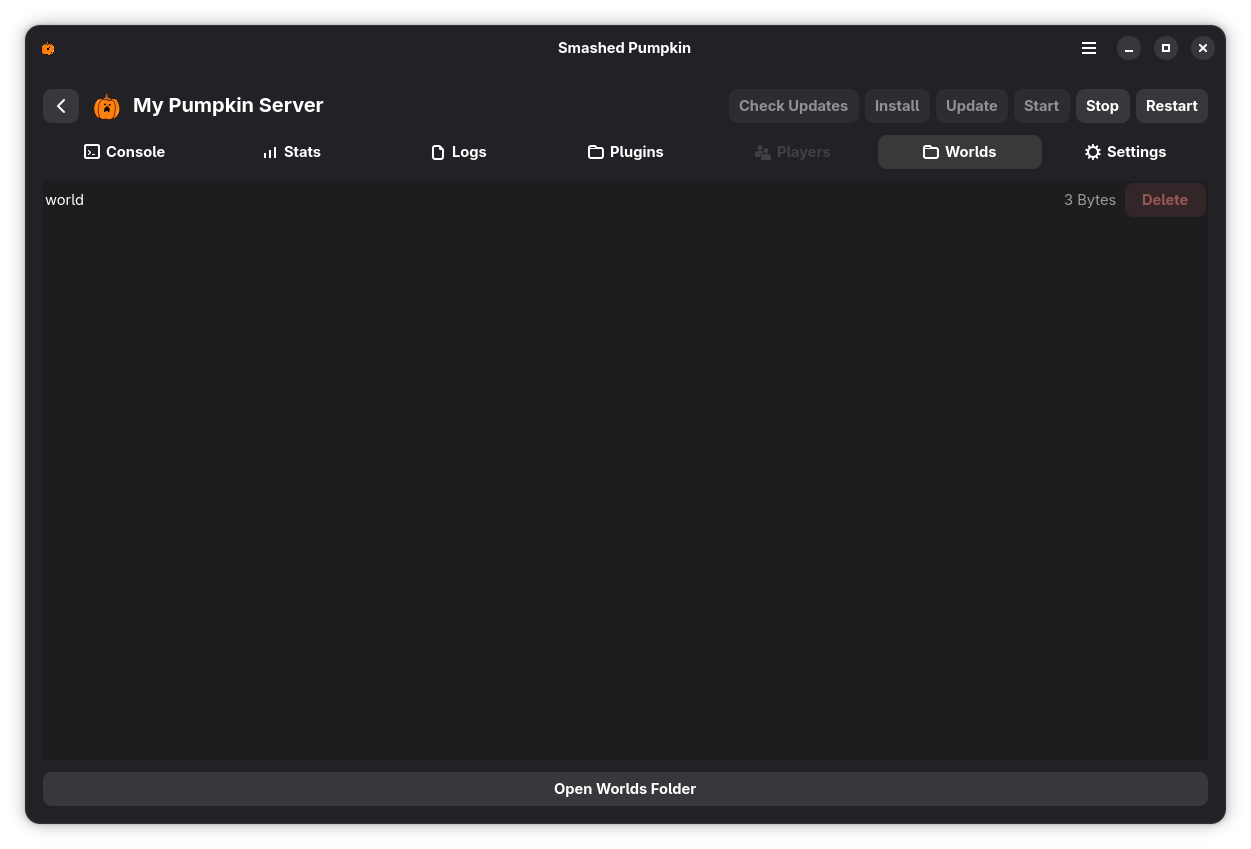Minimize the Smashed Pumpkin window
The width and height of the screenshot is (1251, 849).
1129,48
